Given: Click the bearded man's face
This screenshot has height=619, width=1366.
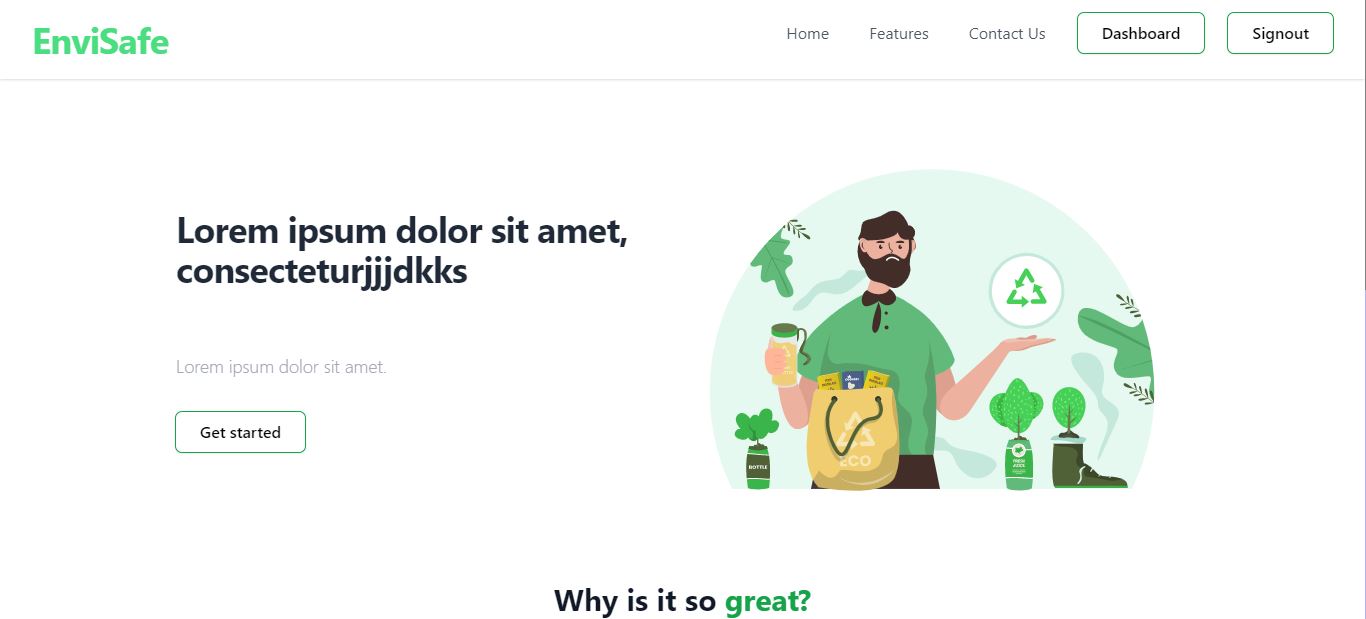Looking at the screenshot, I should point(887,250).
